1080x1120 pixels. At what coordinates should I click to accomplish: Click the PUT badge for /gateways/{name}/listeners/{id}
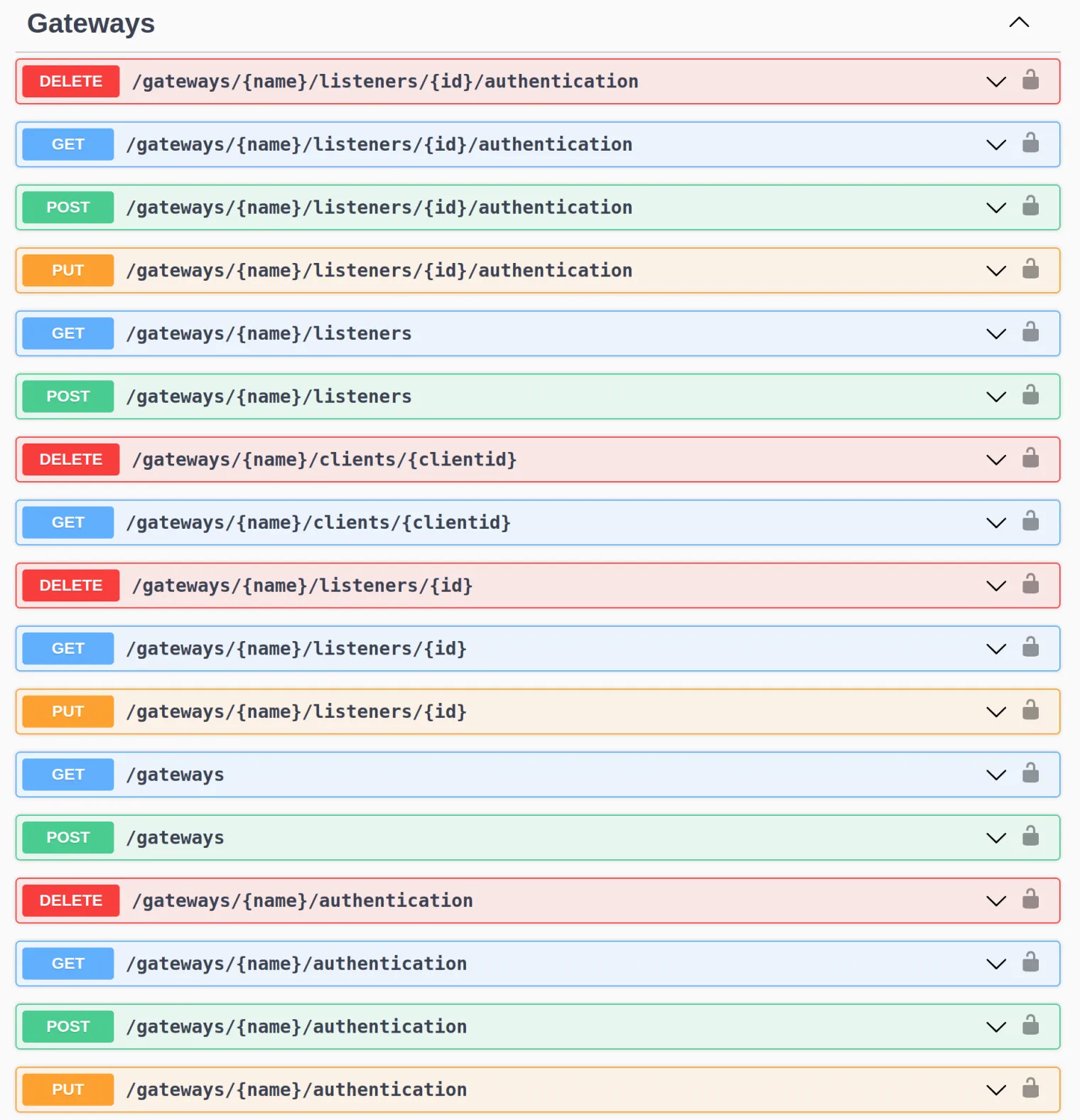pyautogui.click(x=68, y=711)
